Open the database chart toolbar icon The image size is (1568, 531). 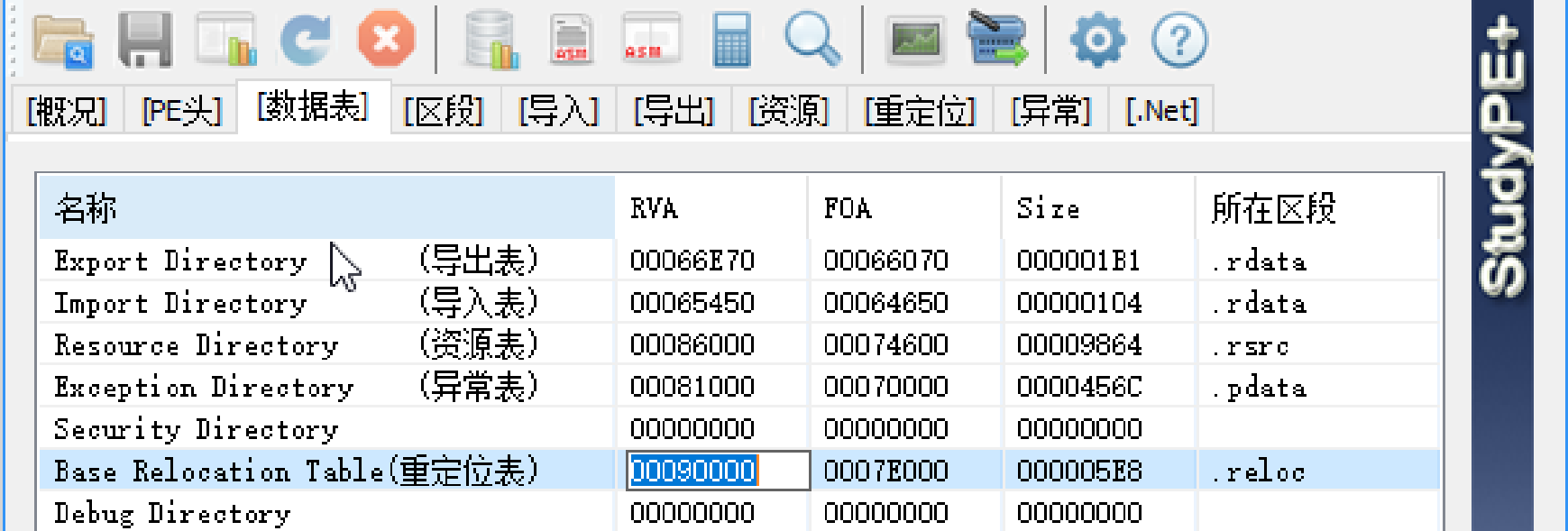pyautogui.click(x=492, y=41)
